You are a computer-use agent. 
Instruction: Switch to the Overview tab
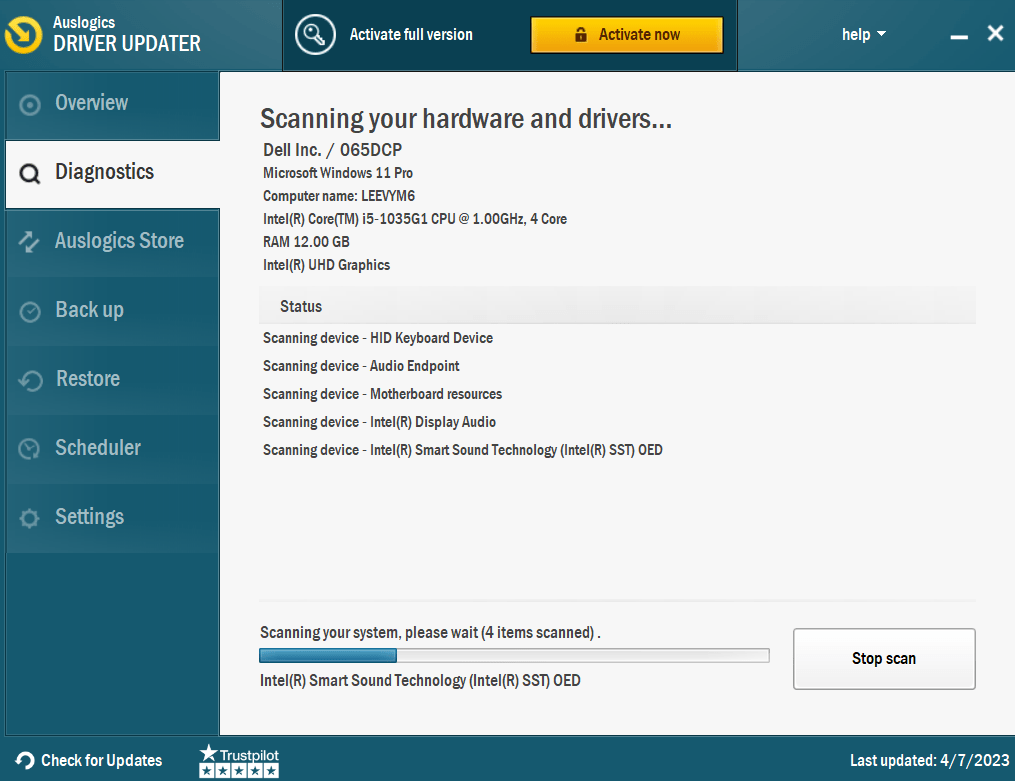click(x=92, y=103)
